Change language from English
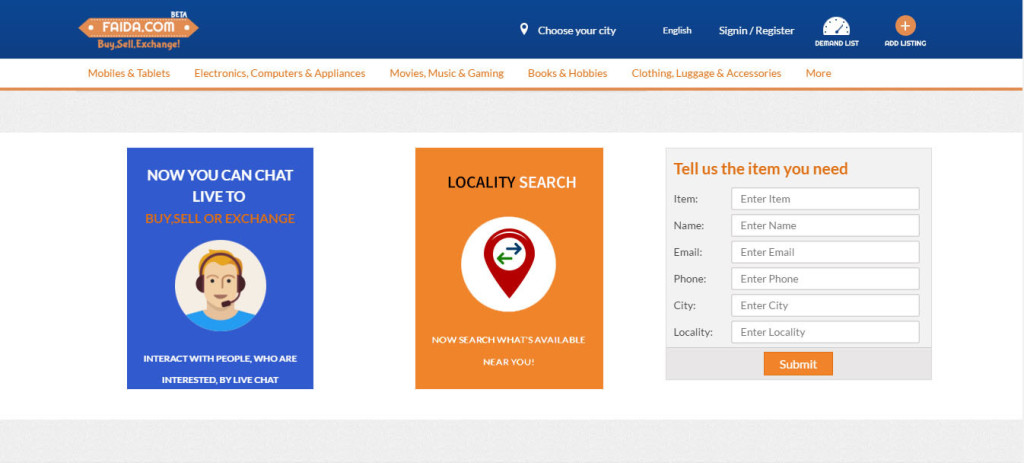 pyautogui.click(x=677, y=31)
